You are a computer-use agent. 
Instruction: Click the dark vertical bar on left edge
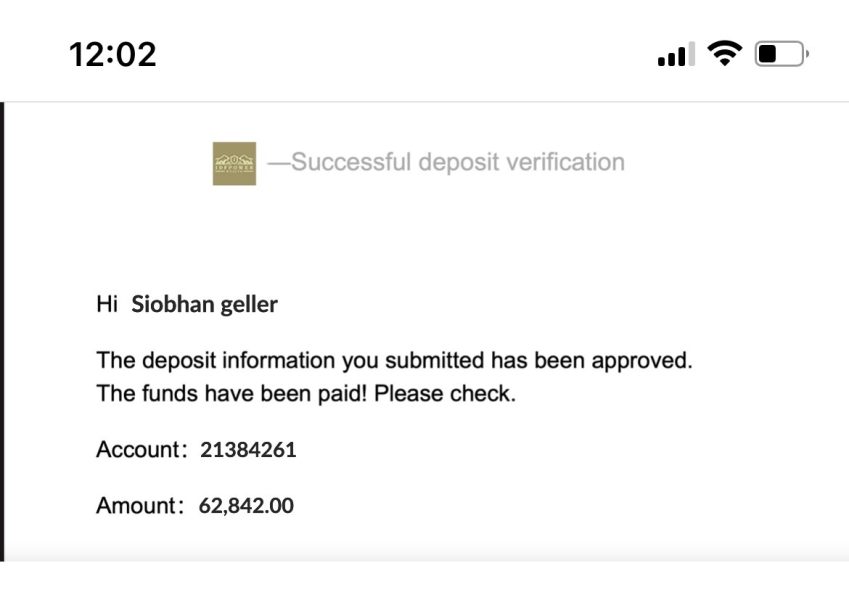pyautogui.click(x=3, y=330)
